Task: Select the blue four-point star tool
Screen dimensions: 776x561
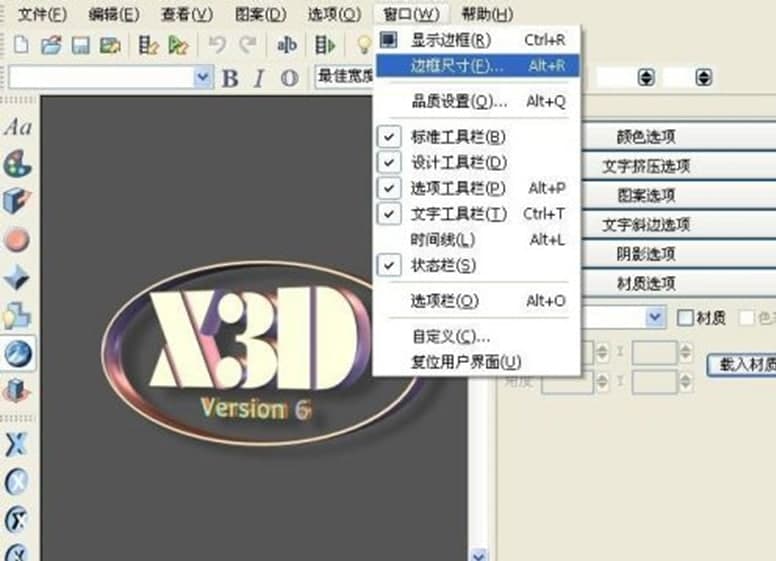Action: [x=17, y=278]
